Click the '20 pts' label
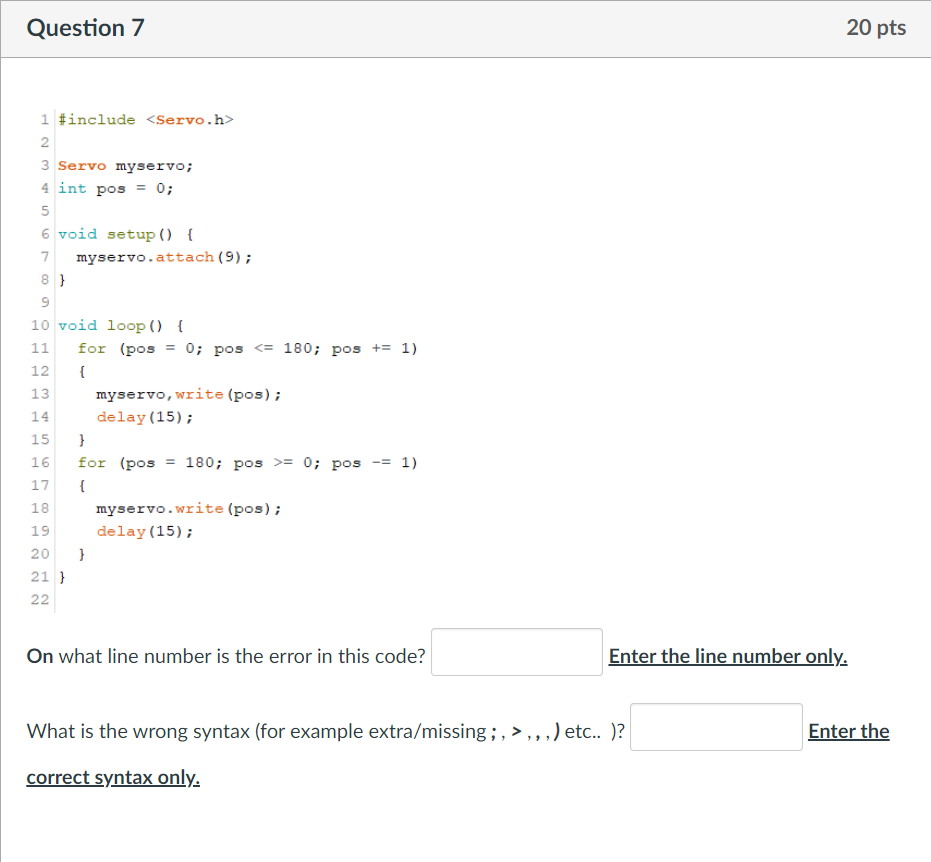Image resolution: width=931 pixels, height=862 pixels. tap(876, 28)
